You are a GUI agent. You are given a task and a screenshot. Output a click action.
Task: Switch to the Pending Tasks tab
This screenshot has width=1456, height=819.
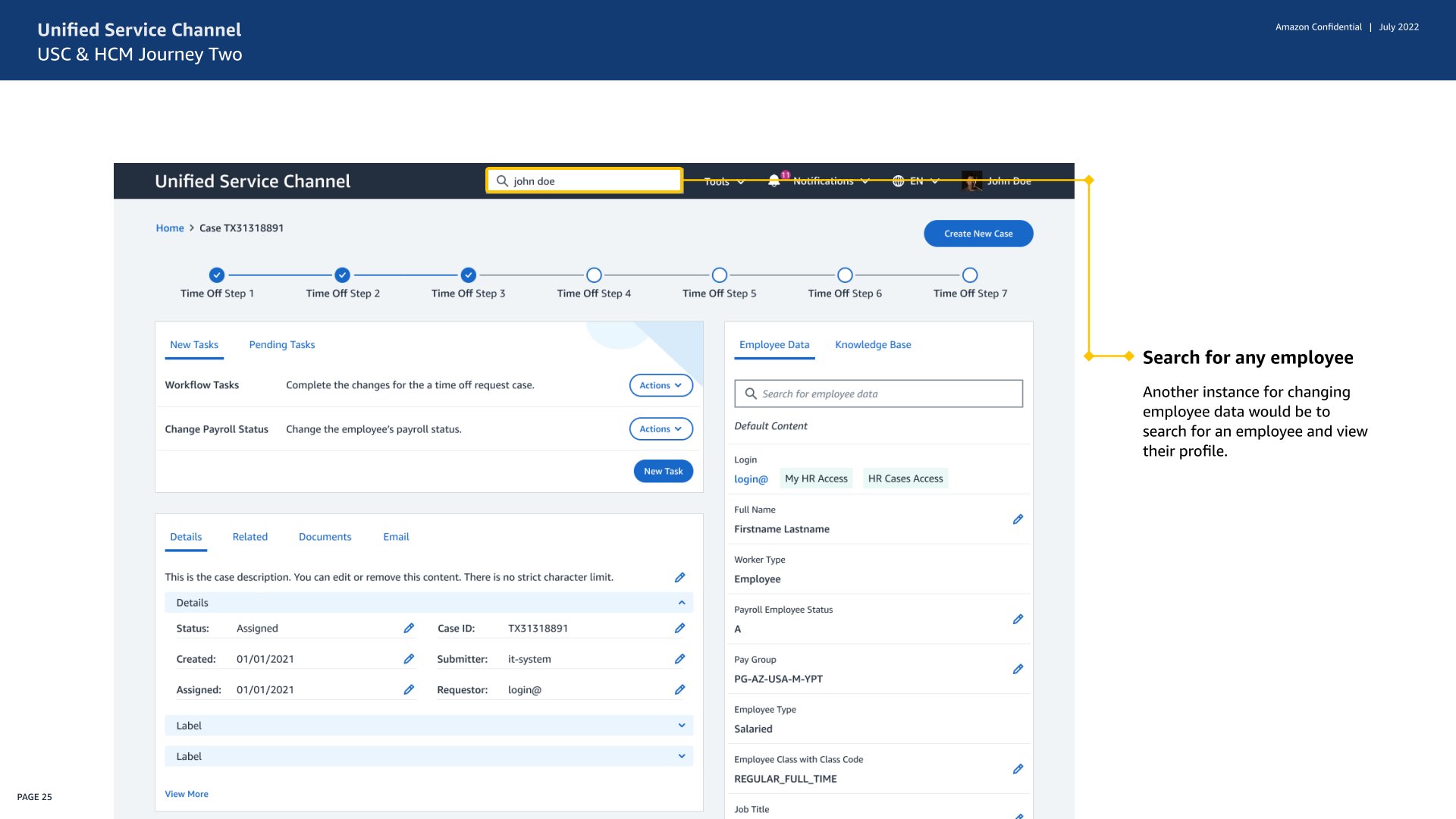281,344
